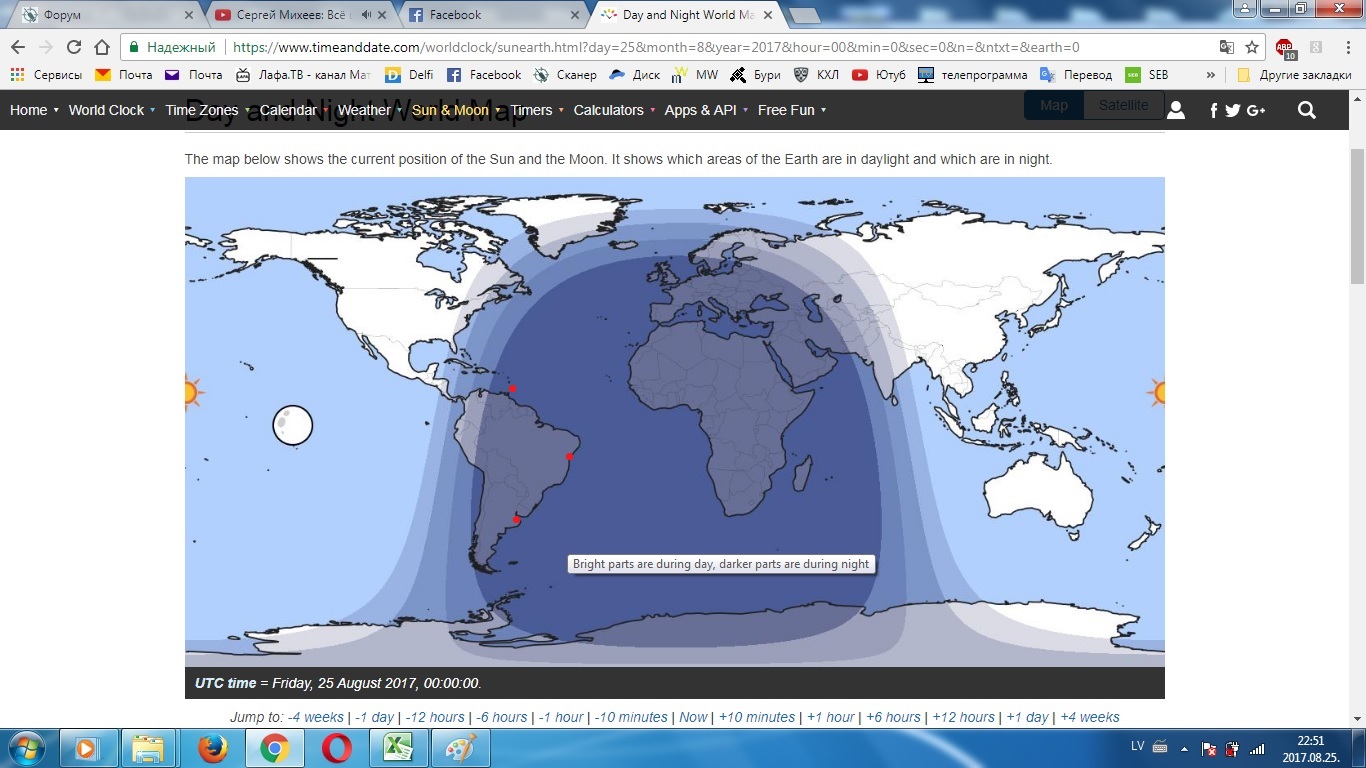
Task: Open the page translate icon
Action: [x=1227, y=47]
